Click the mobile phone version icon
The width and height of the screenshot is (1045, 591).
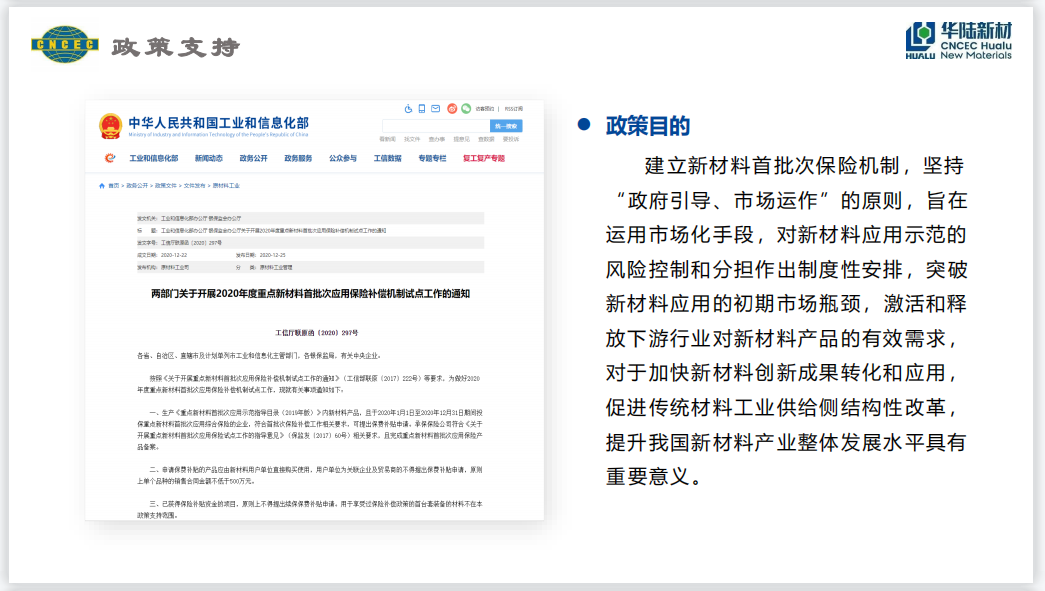pos(422,108)
